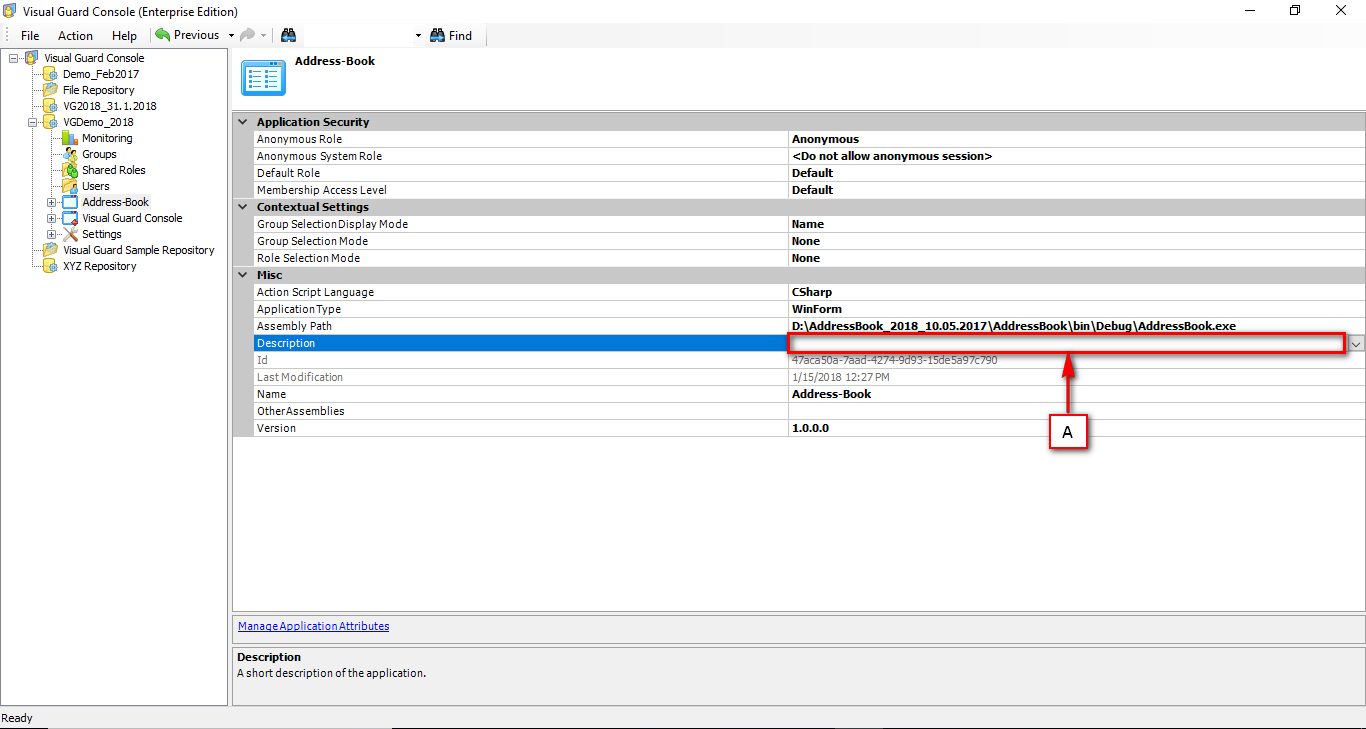Collapse the Visual Guard Console root node
1366x729 pixels.
(x=13, y=58)
